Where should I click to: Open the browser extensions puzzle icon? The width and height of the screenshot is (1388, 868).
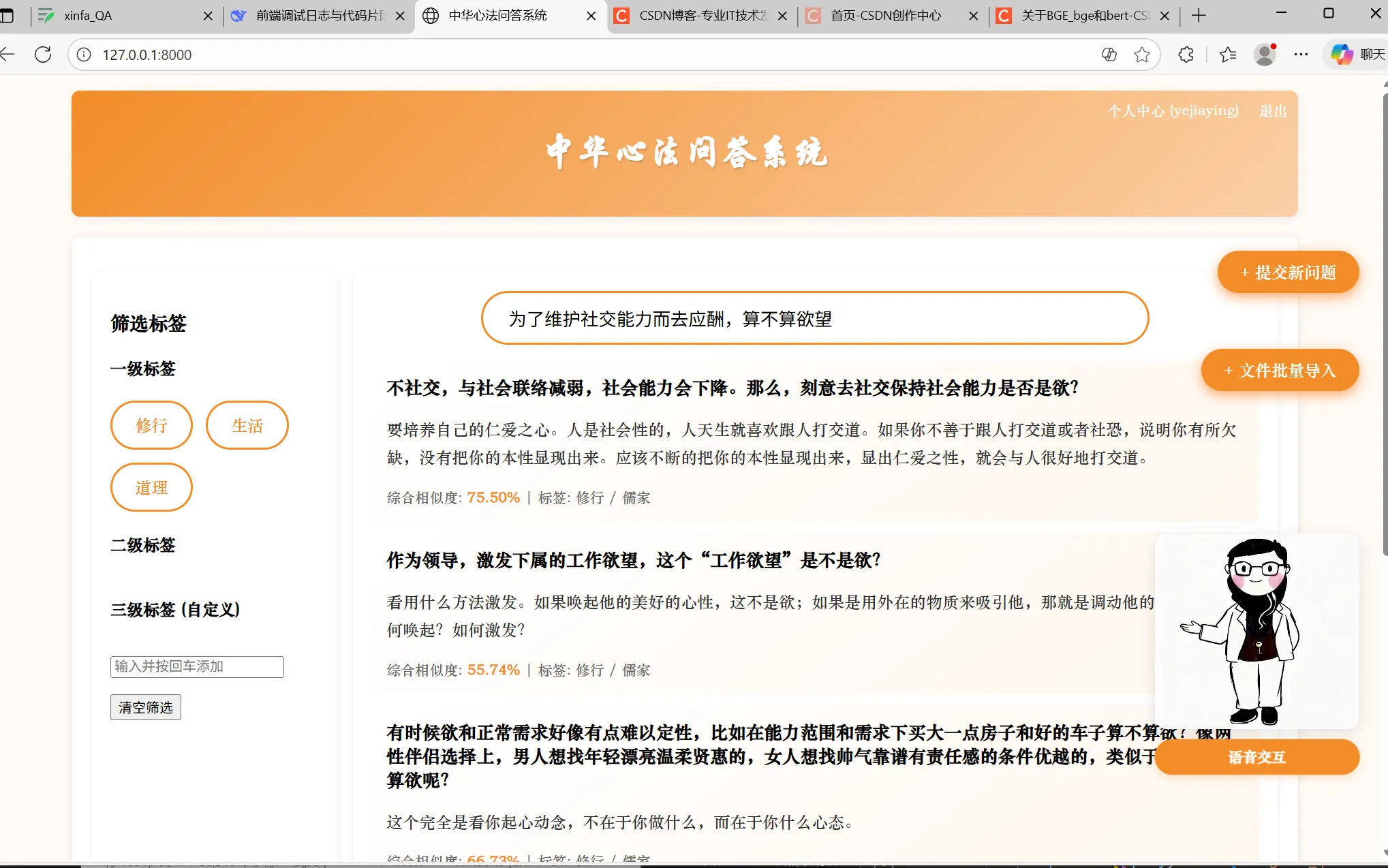point(1186,55)
